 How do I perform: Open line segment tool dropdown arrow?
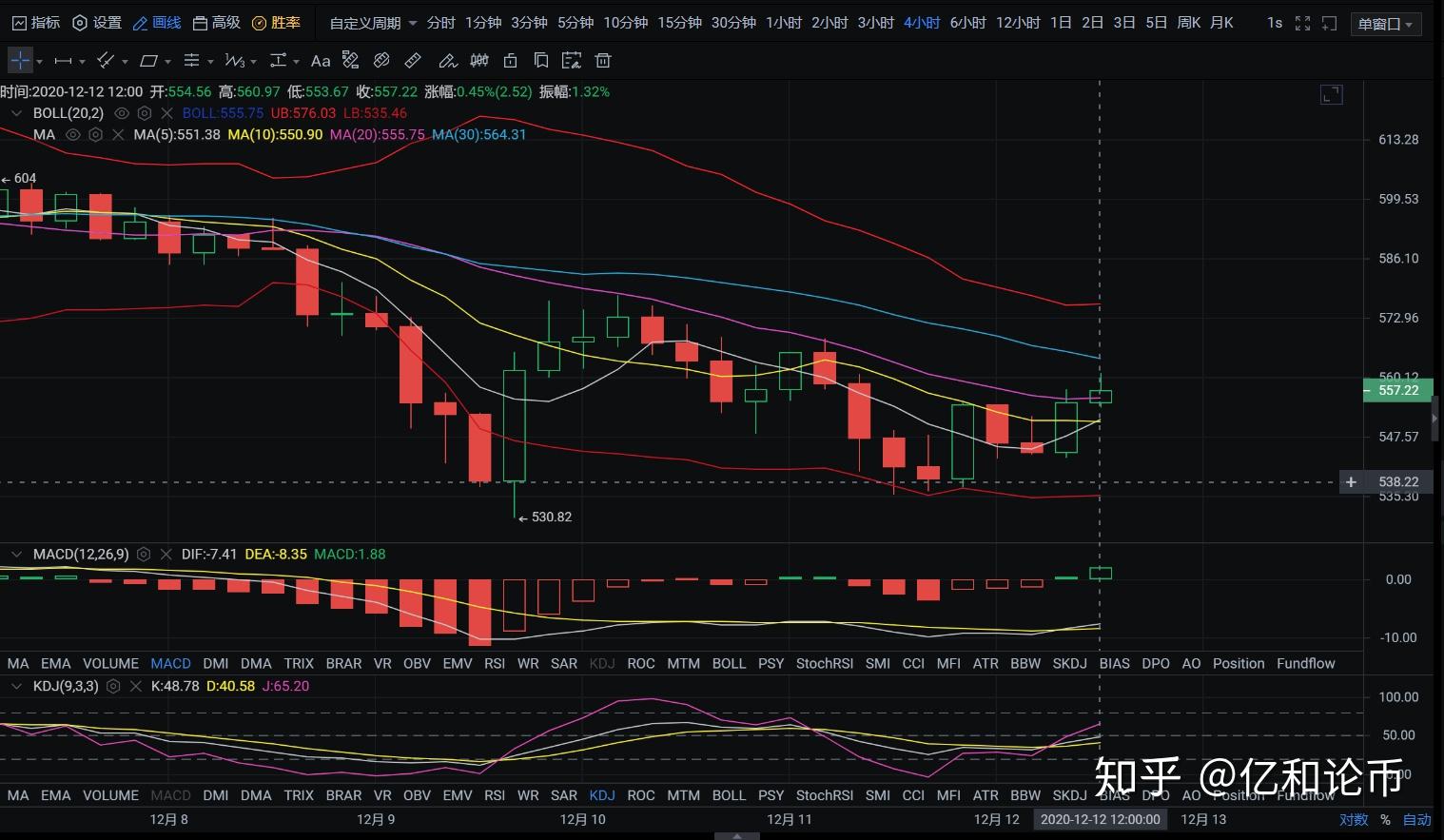click(x=82, y=62)
